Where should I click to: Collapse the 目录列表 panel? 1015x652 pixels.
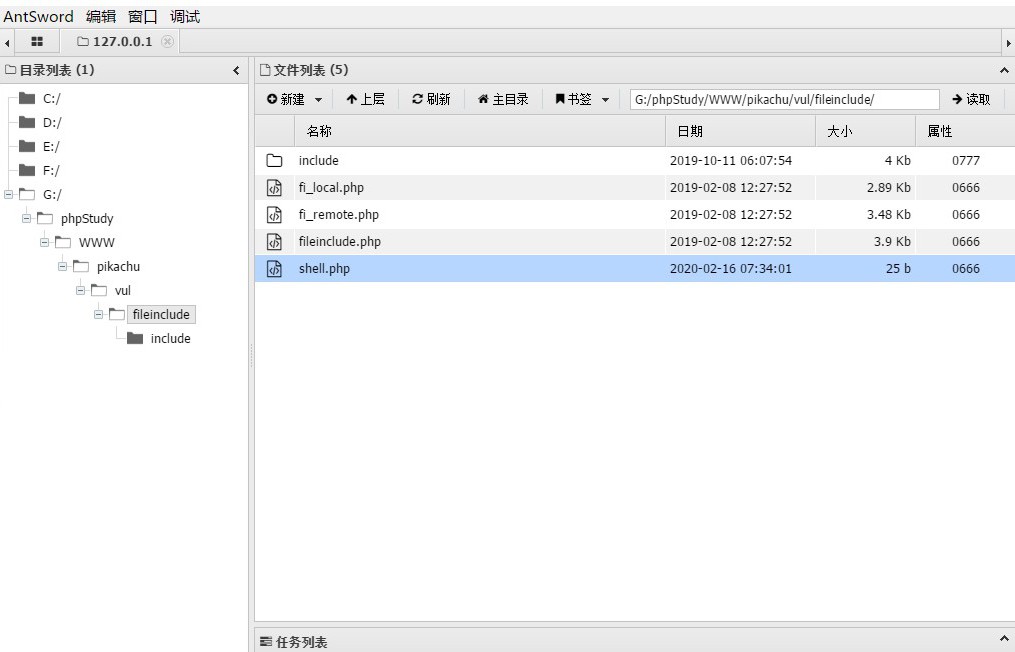[236, 70]
